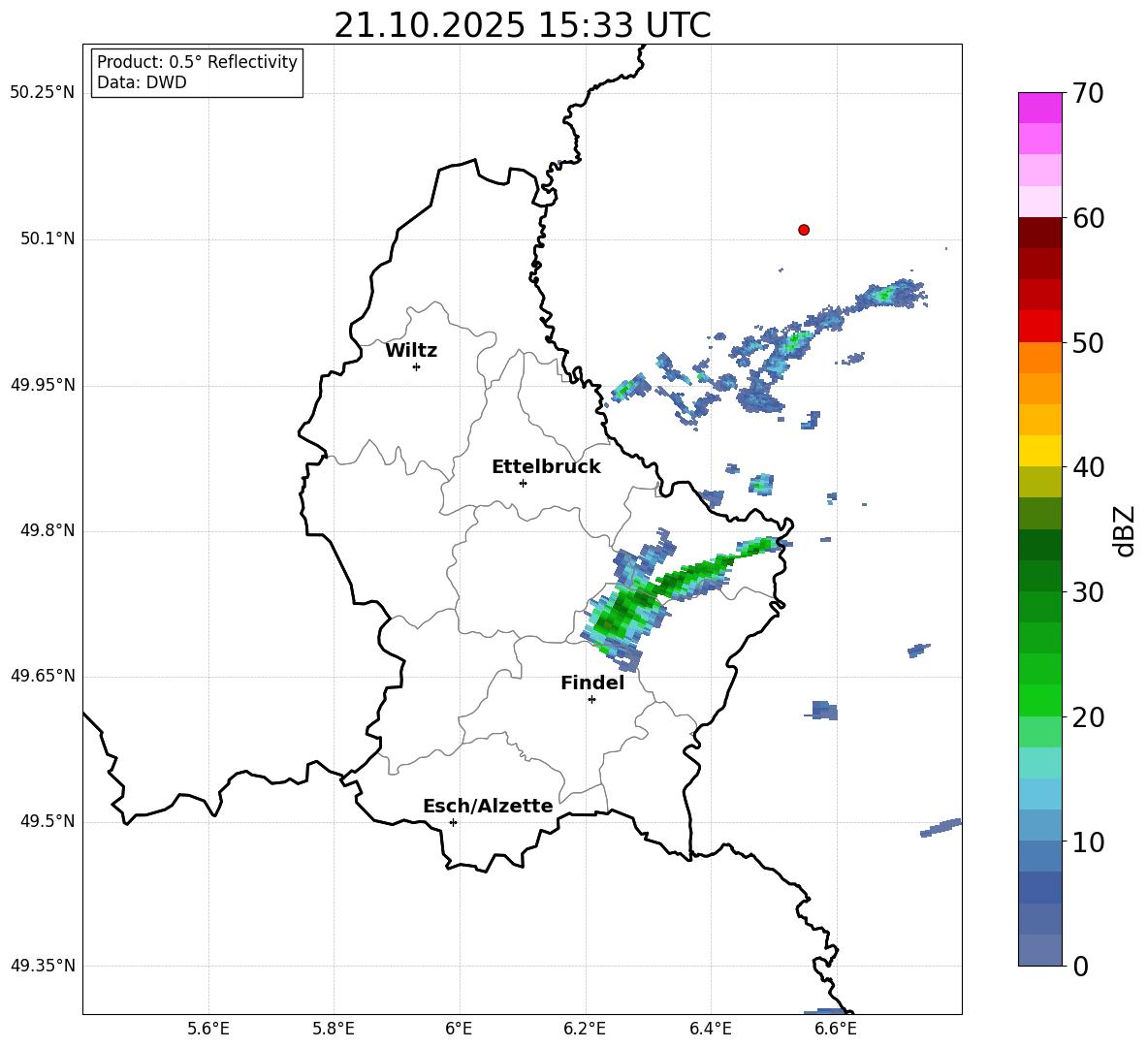The height and width of the screenshot is (1048, 1148).
Task: Click the 49.8°N latitude label
Action: pyautogui.click(x=48, y=530)
